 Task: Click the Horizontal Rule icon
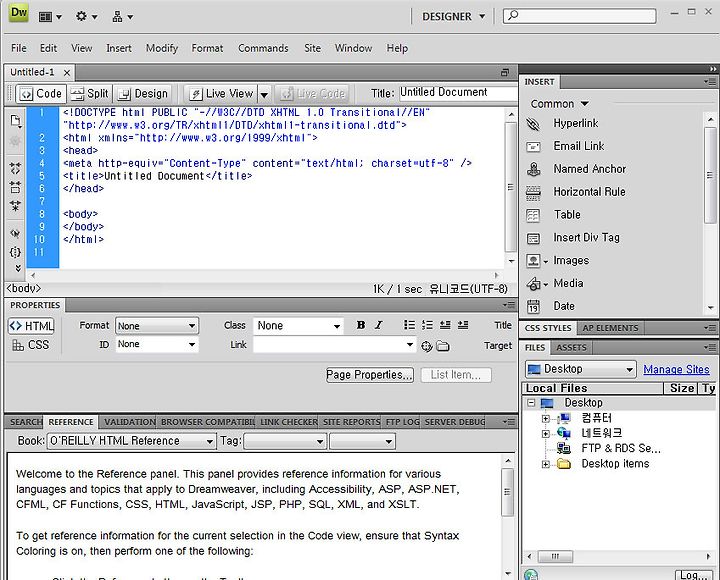click(x=533, y=193)
